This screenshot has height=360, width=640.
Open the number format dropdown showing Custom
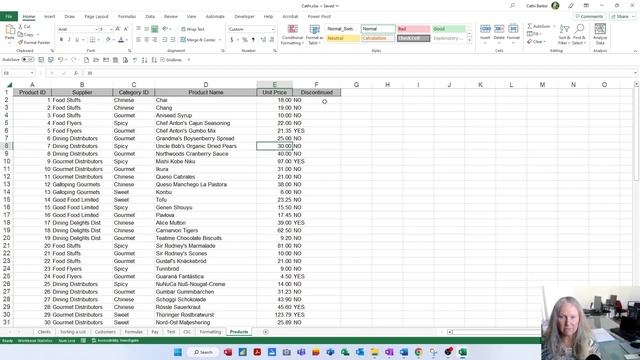pyautogui.click(x=273, y=29)
